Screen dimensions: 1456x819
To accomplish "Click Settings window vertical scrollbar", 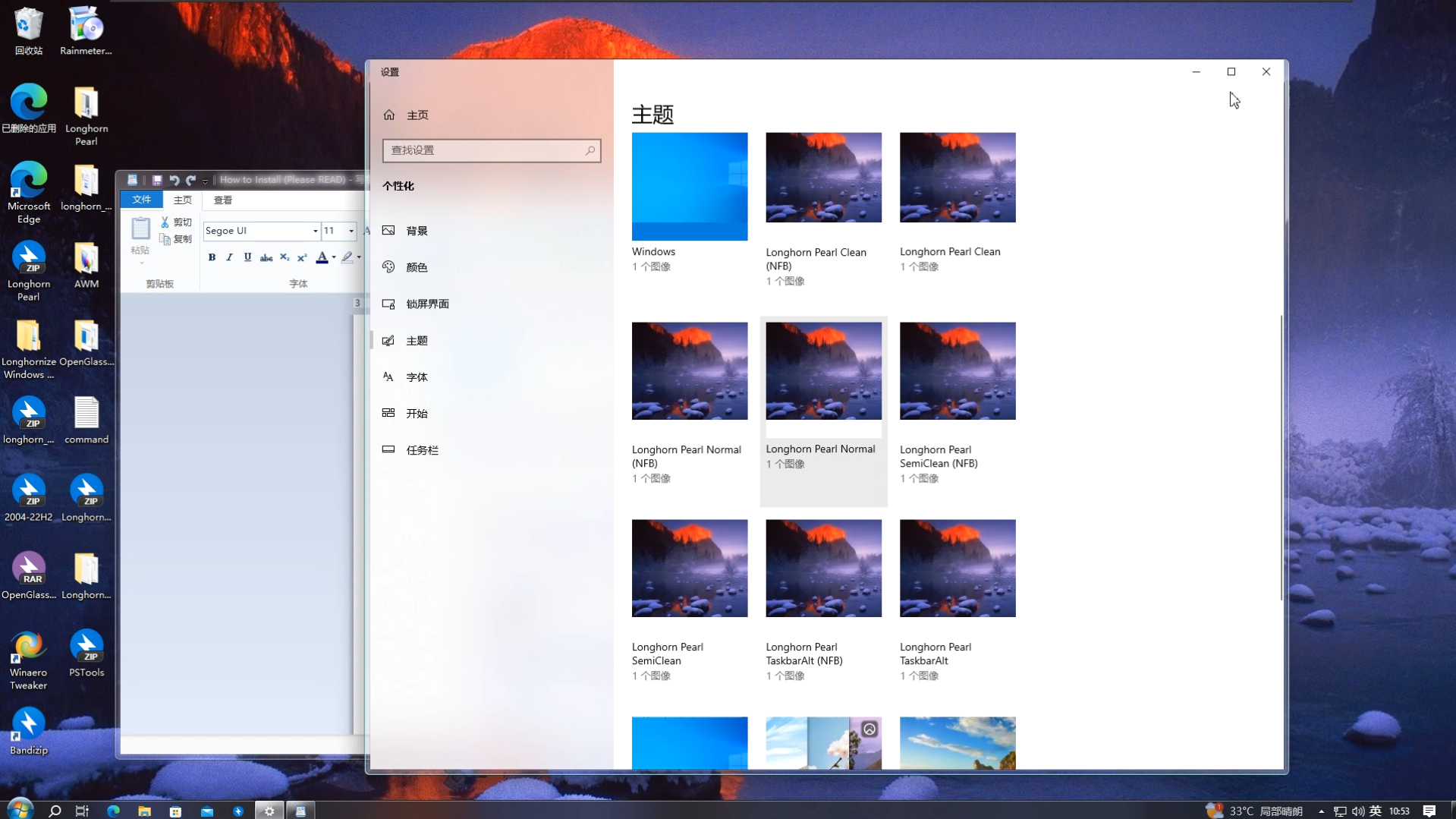I will 1281,458.
